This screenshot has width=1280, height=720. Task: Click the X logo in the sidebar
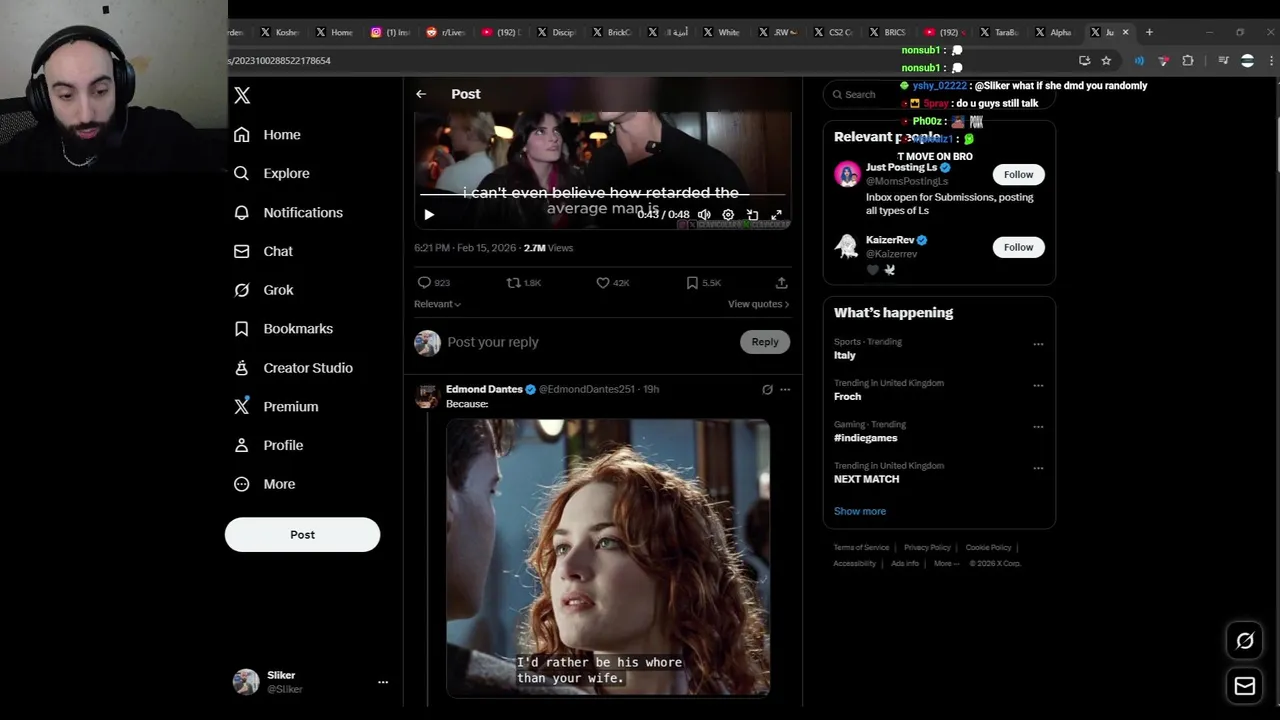click(x=242, y=96)
